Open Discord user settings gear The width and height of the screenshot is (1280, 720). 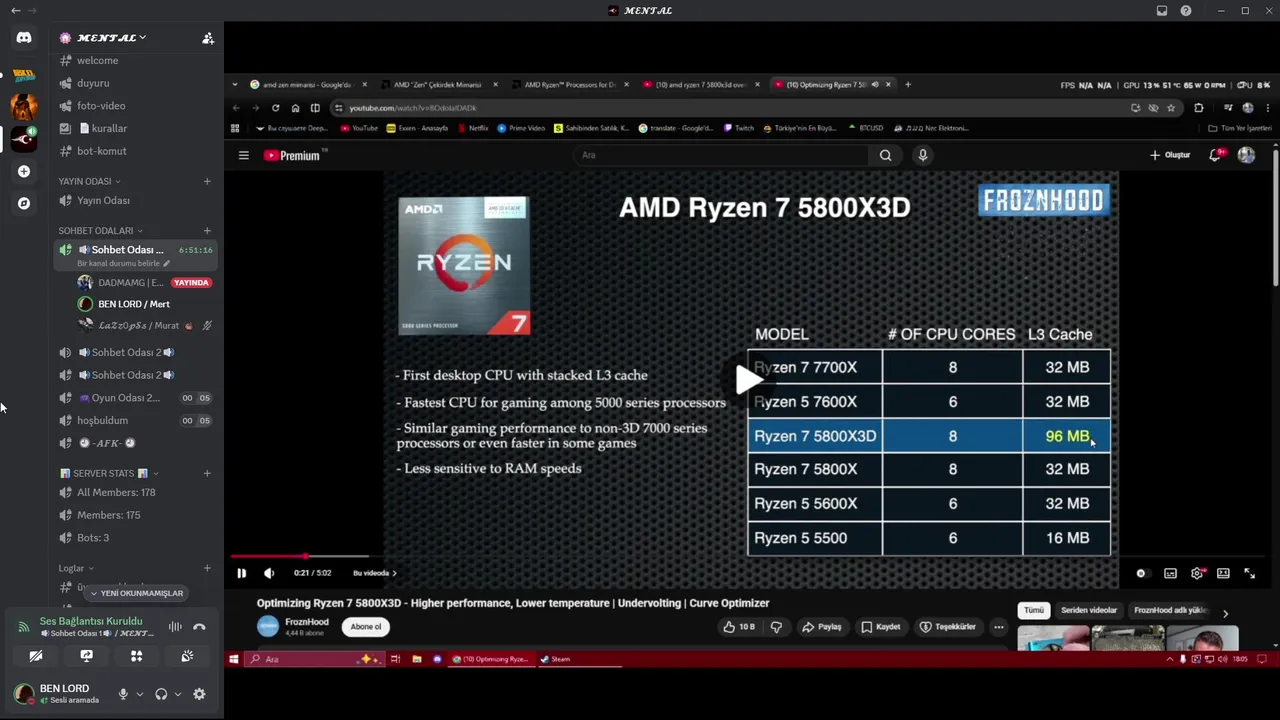[199, 694]
